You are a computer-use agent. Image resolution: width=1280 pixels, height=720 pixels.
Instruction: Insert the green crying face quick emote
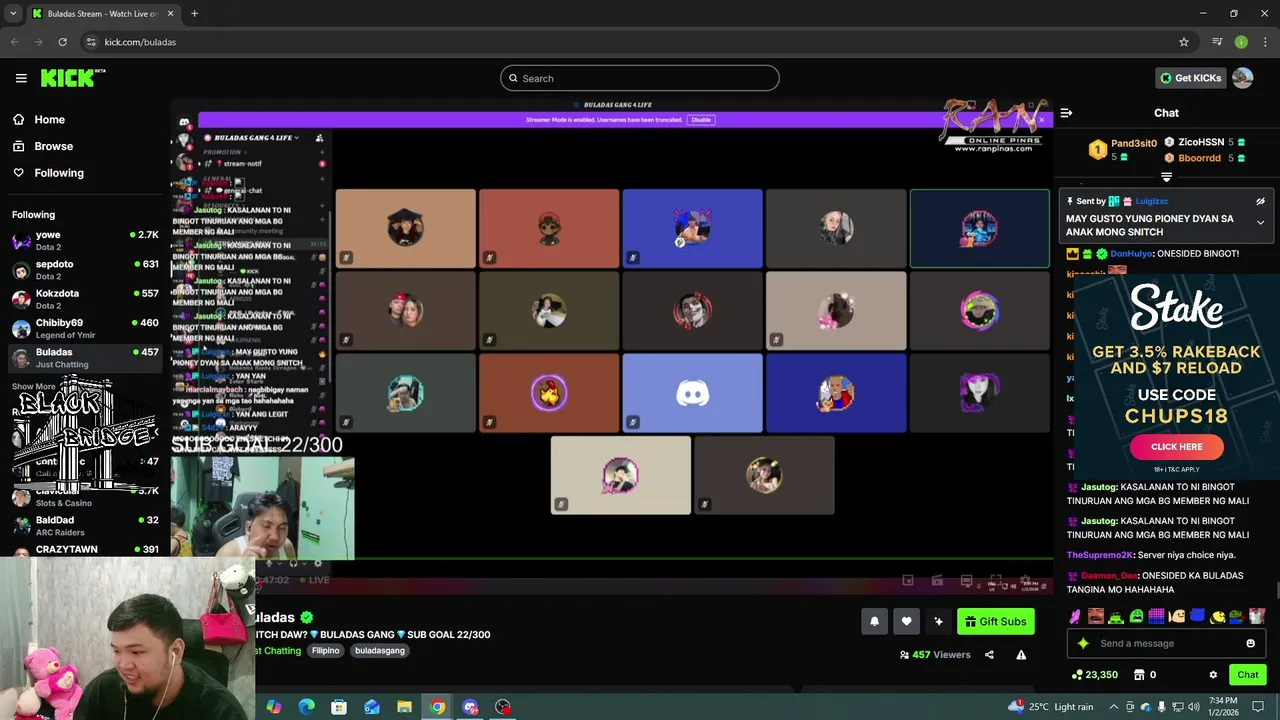1136,616
